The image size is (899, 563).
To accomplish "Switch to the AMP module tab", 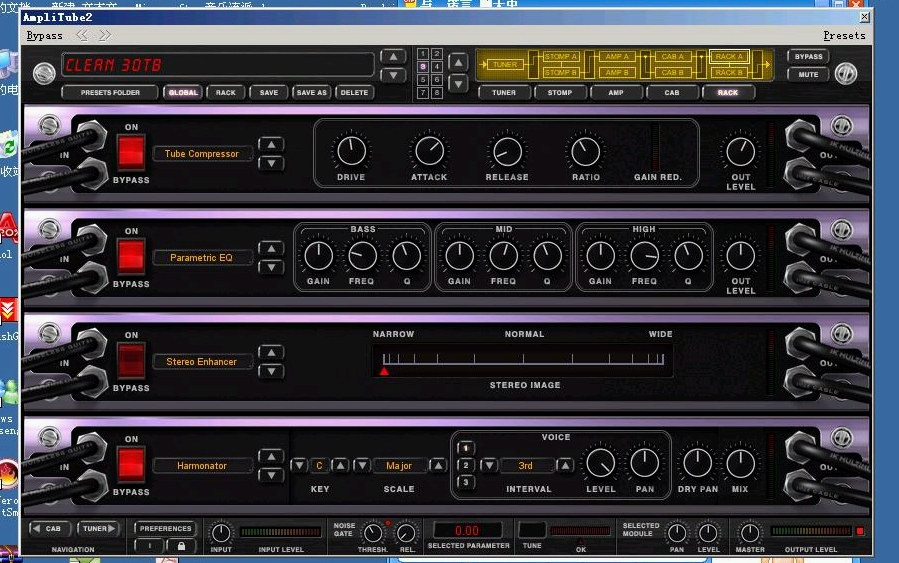I will tap(616, 92).
